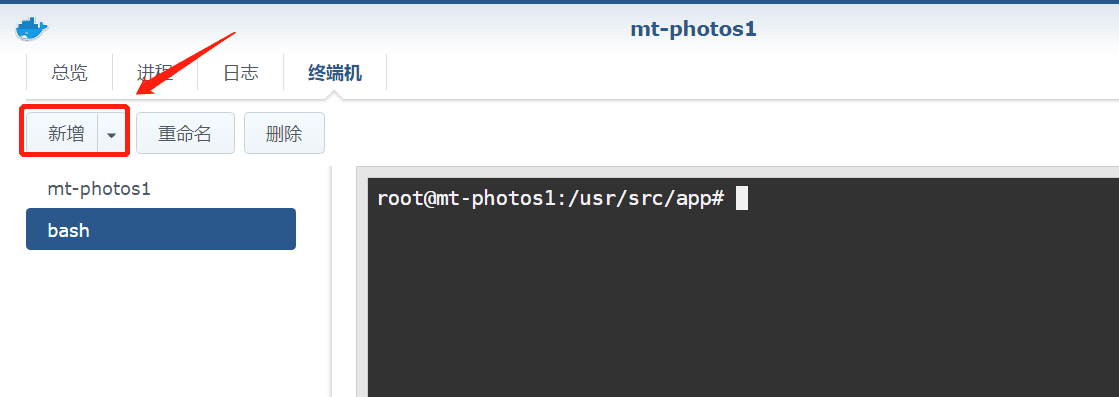
Task: Click the divider between session list and terminal
Action: tap(330, 281)
